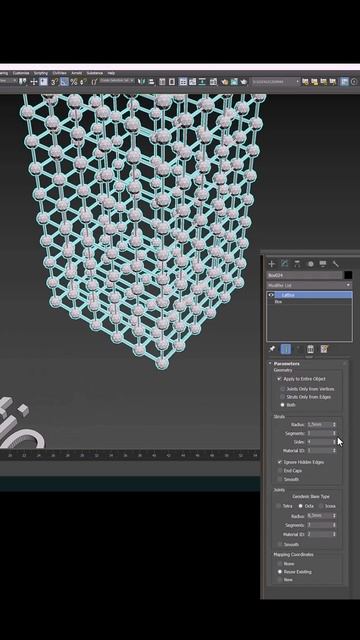Viewport: 360px width, 640px height.
Task: Click Joints Material ID spinner arrows
Action: tap(334, 534)
